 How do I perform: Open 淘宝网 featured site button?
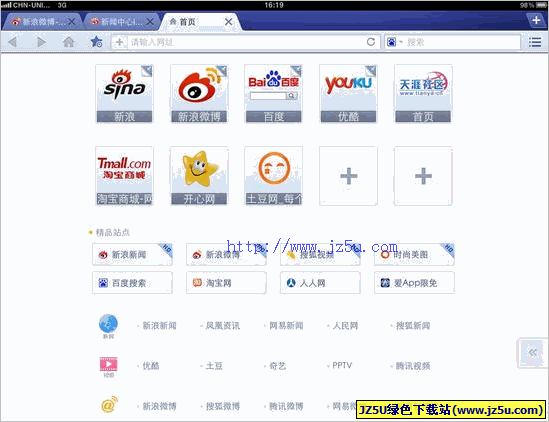[226, 283]
